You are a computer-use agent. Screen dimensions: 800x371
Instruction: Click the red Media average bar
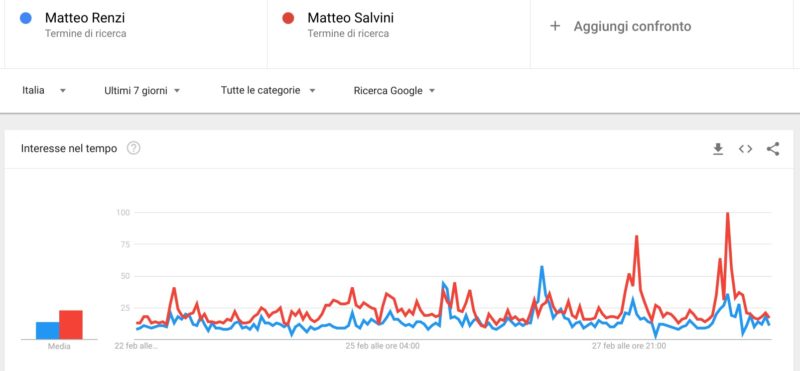coord(71,325)
